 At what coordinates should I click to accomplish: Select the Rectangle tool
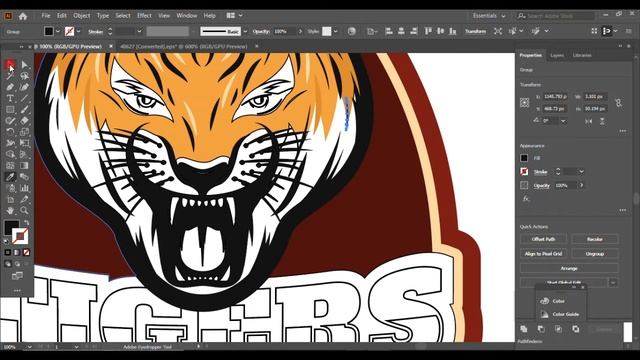click(x=10, y=109)
